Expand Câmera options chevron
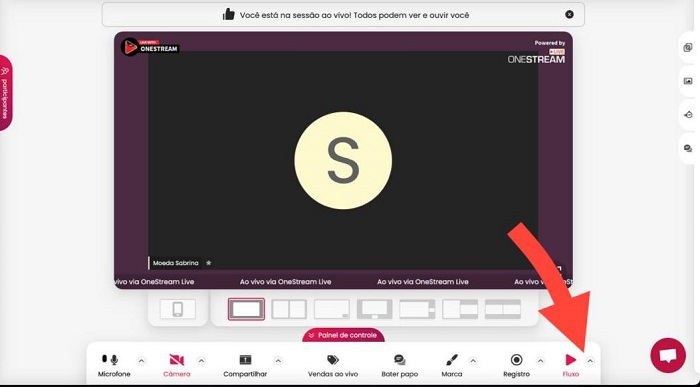700x387 pixels. tap(201, 361)
